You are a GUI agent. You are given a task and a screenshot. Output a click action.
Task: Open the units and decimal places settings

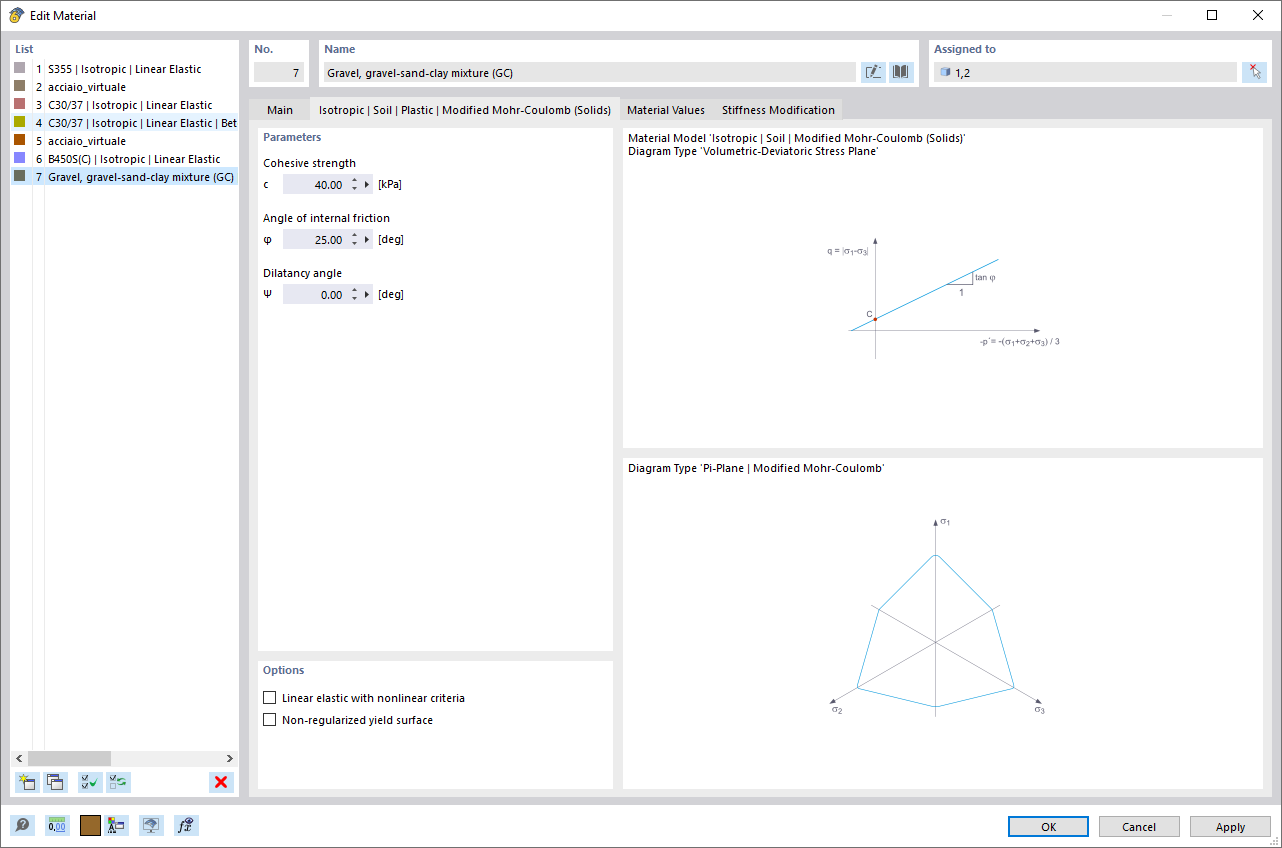(x=57, y=825)
